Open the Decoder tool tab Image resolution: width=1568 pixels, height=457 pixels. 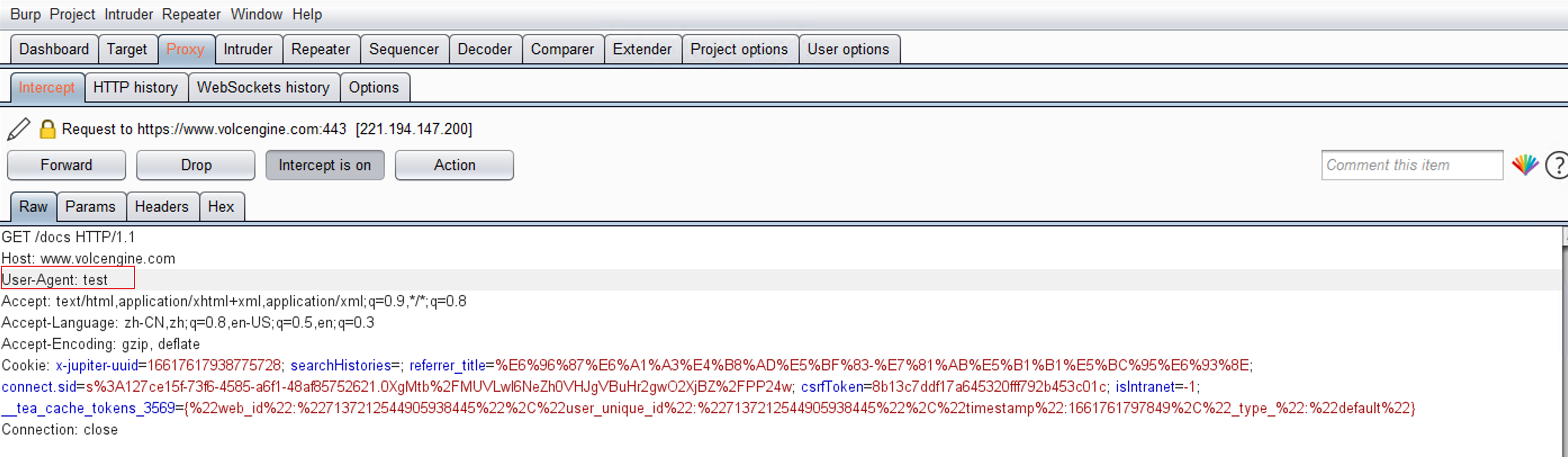485,50
